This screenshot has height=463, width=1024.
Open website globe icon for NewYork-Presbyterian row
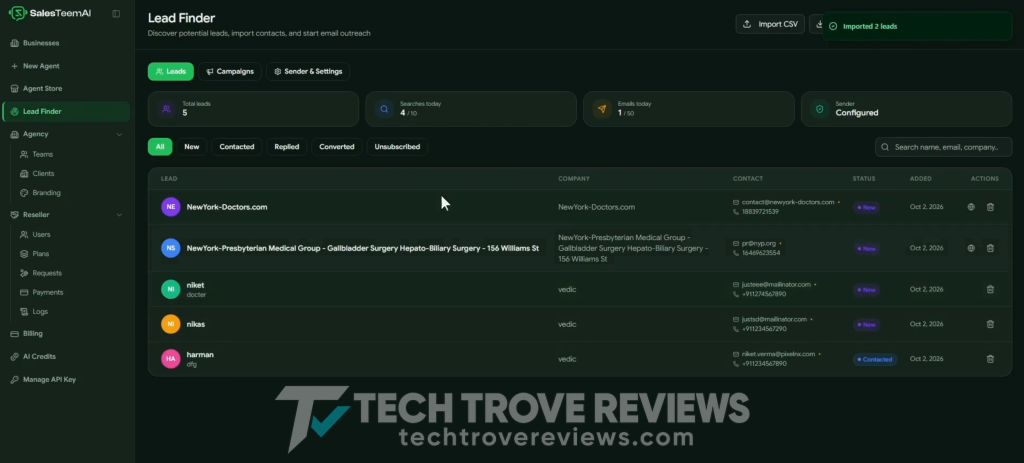[971, 248]
